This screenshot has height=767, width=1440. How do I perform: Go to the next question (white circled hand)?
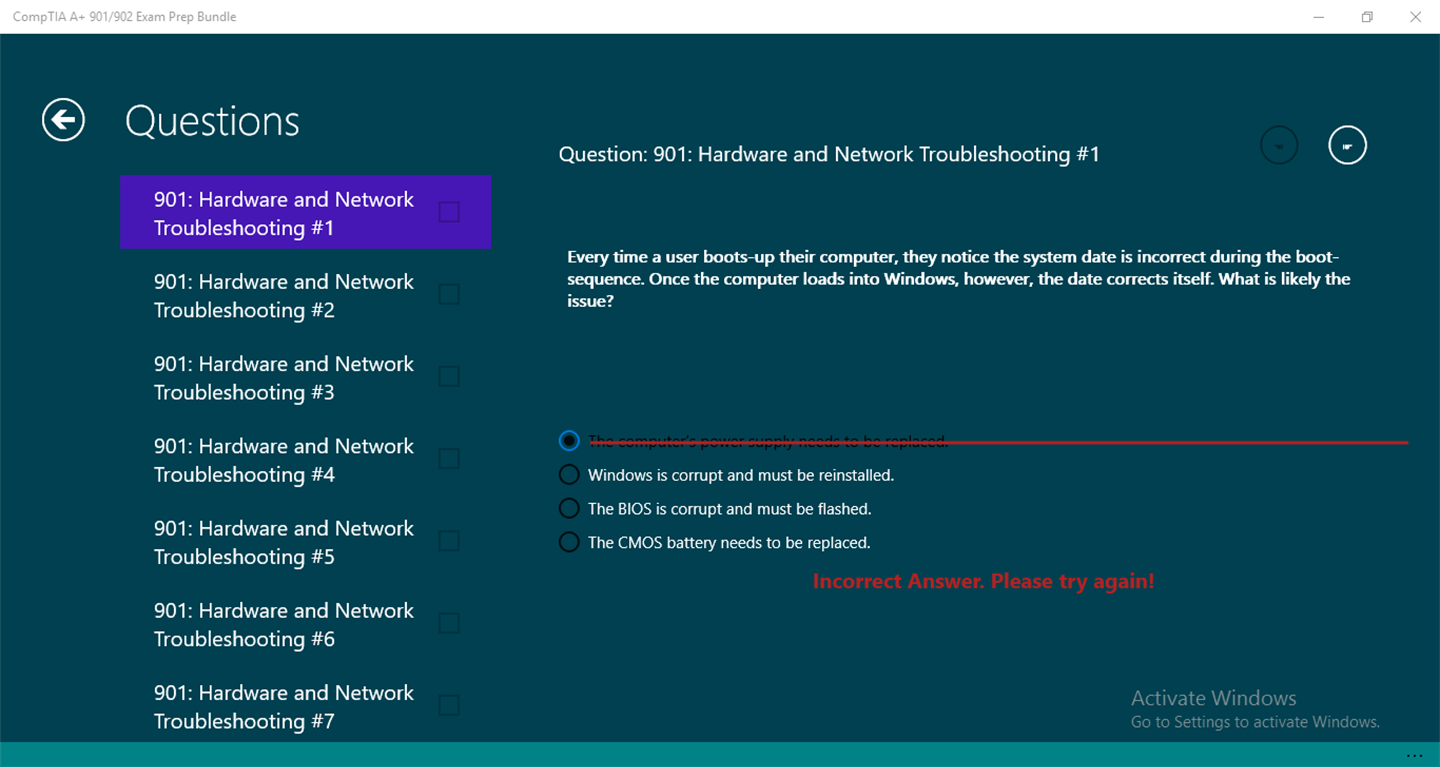[x=1347, y=145]
